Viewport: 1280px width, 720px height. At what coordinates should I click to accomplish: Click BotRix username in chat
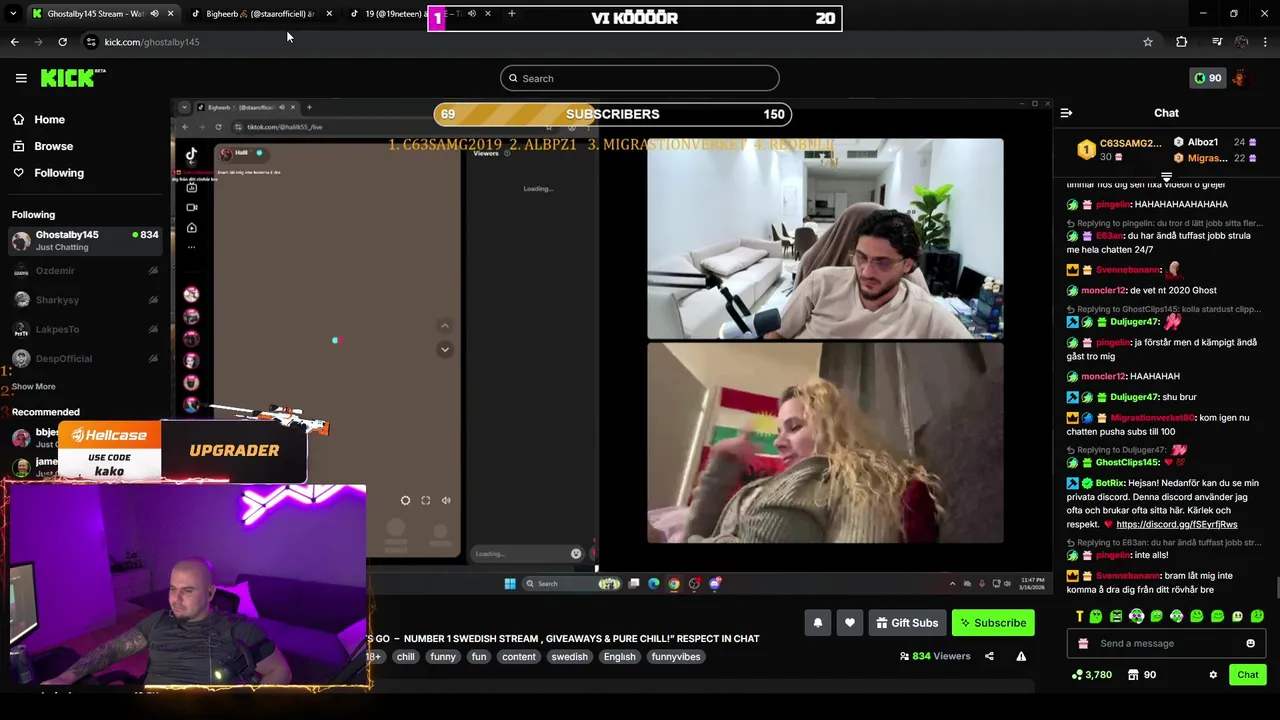click(1110, 483)
